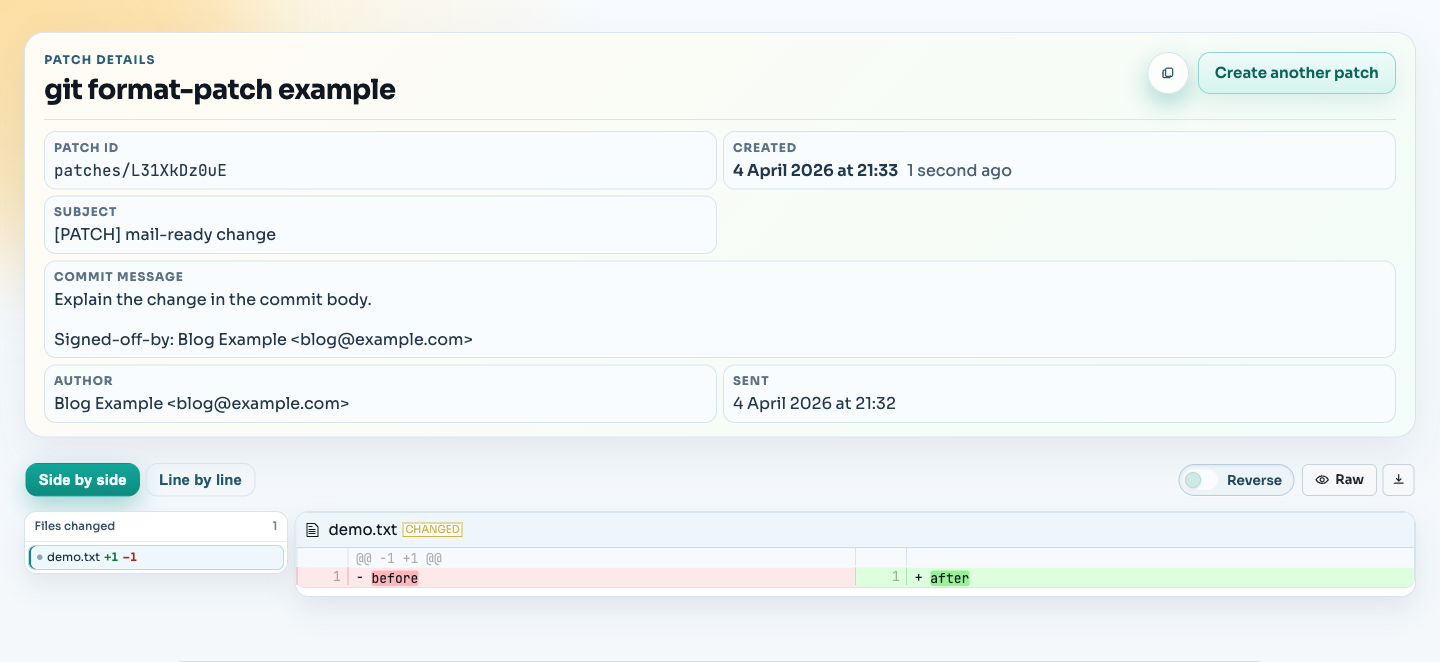
Task: Download the patch via the download icon
Action: tap(1398, 480)
